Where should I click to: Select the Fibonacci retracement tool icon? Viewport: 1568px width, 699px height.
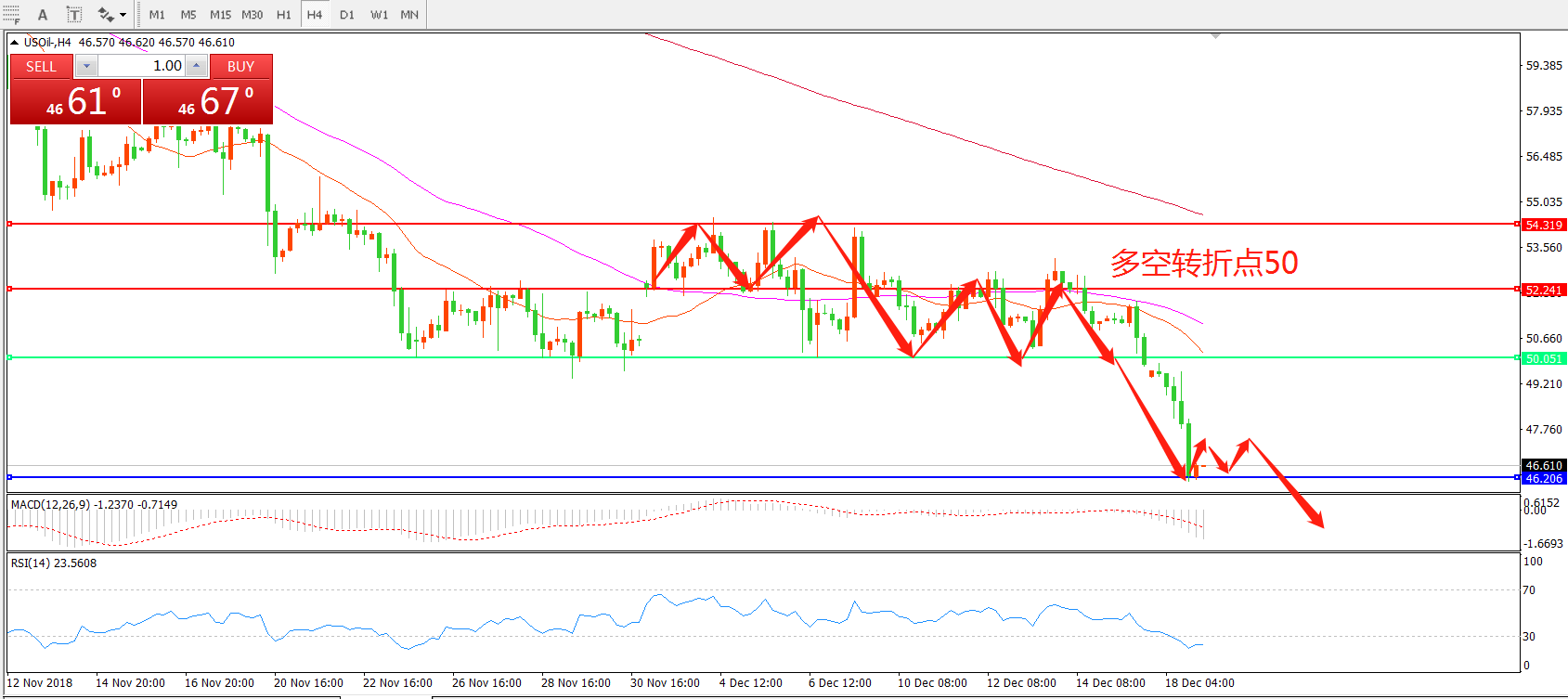click(x=11, y=14)
